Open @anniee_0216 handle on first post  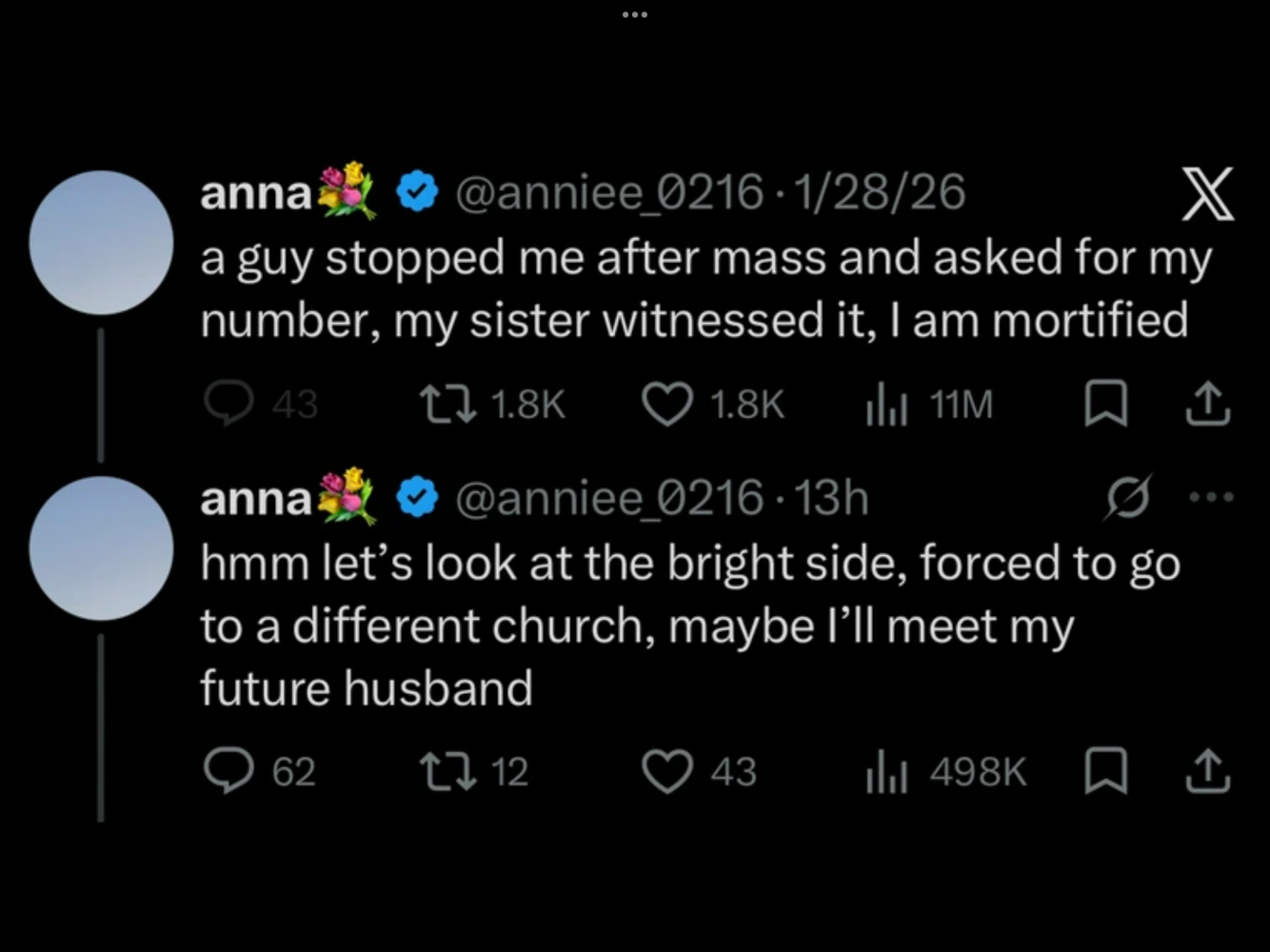pyautogui.click(x=609, y=193)
